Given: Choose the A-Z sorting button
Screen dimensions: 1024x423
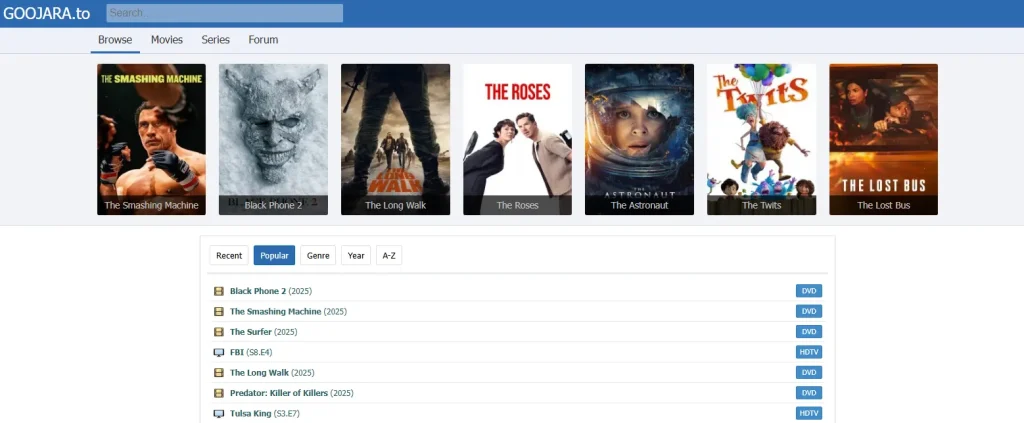Looking at the screenshot, I should pyautogui.click(x=389, y=255).
